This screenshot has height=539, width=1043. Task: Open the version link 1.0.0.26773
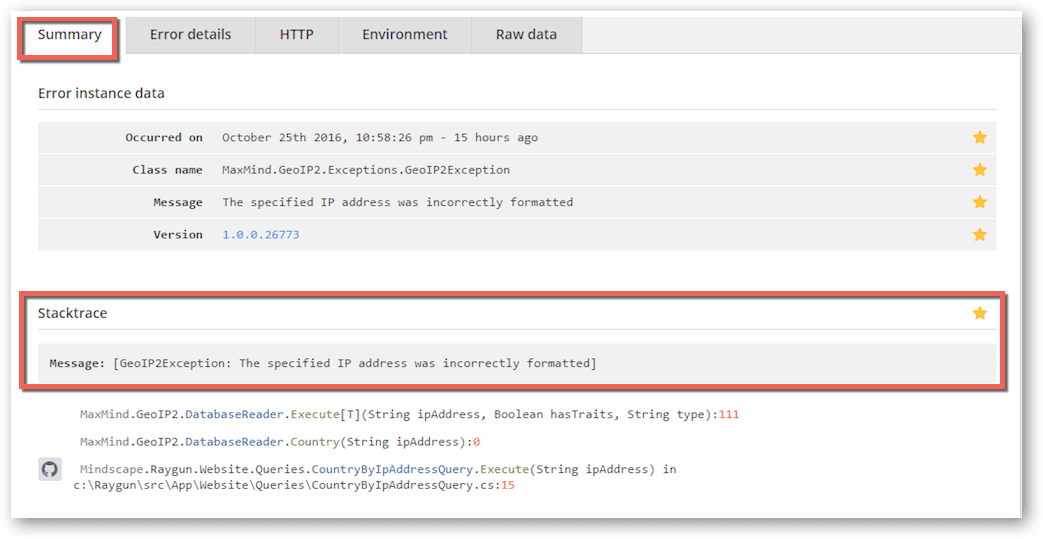pos(261,235)
